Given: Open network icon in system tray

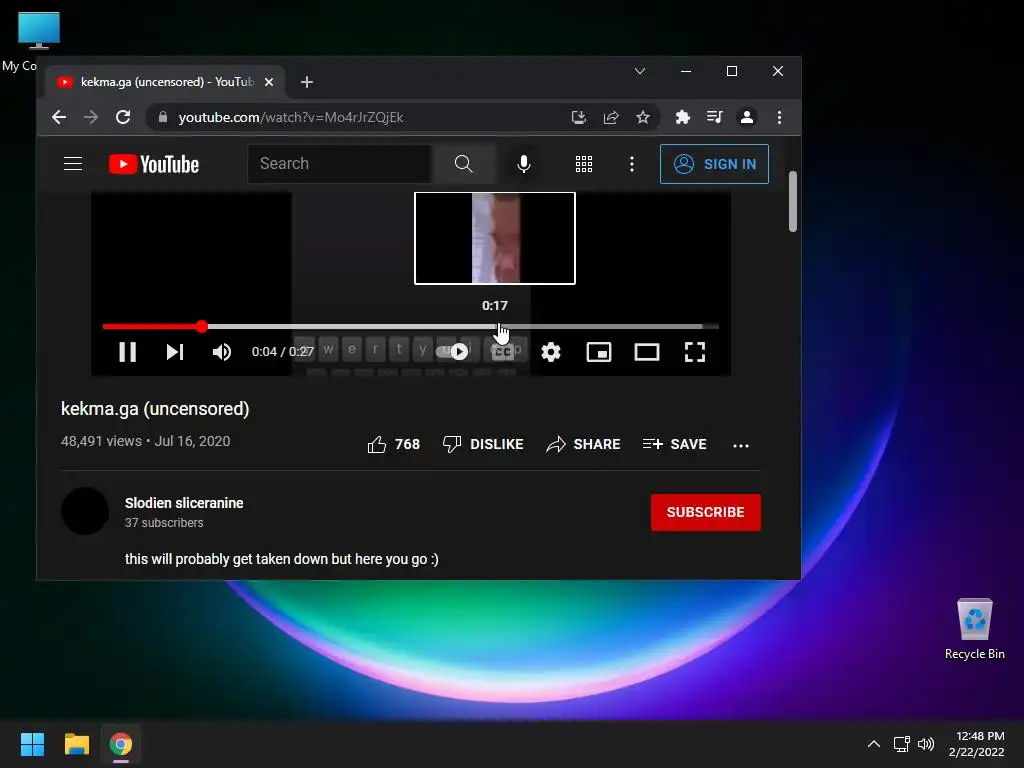Looking at the screenshot, I should point(902,744).
